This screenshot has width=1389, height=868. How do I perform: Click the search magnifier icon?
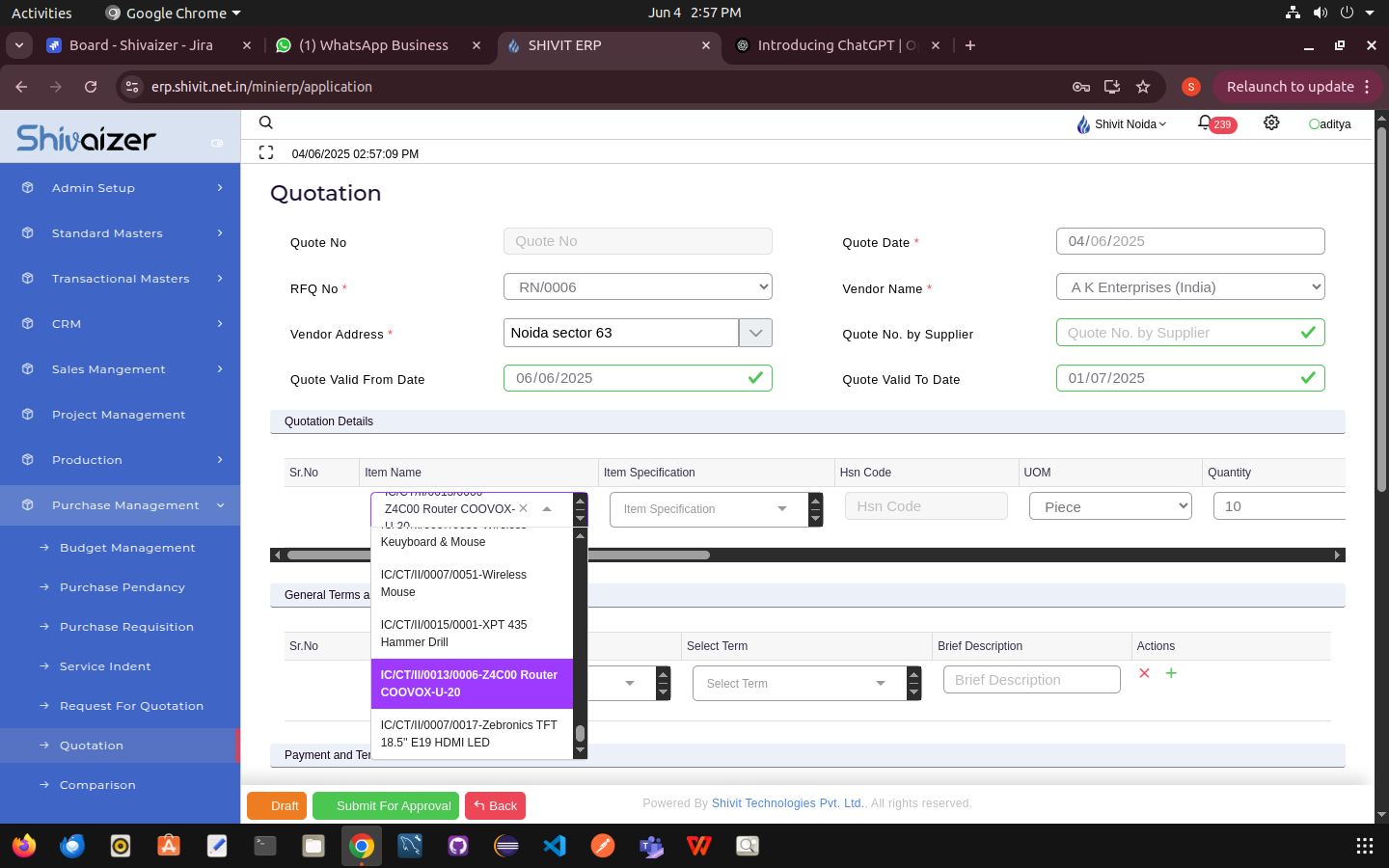pyautogui.click(x=266, y=122)
